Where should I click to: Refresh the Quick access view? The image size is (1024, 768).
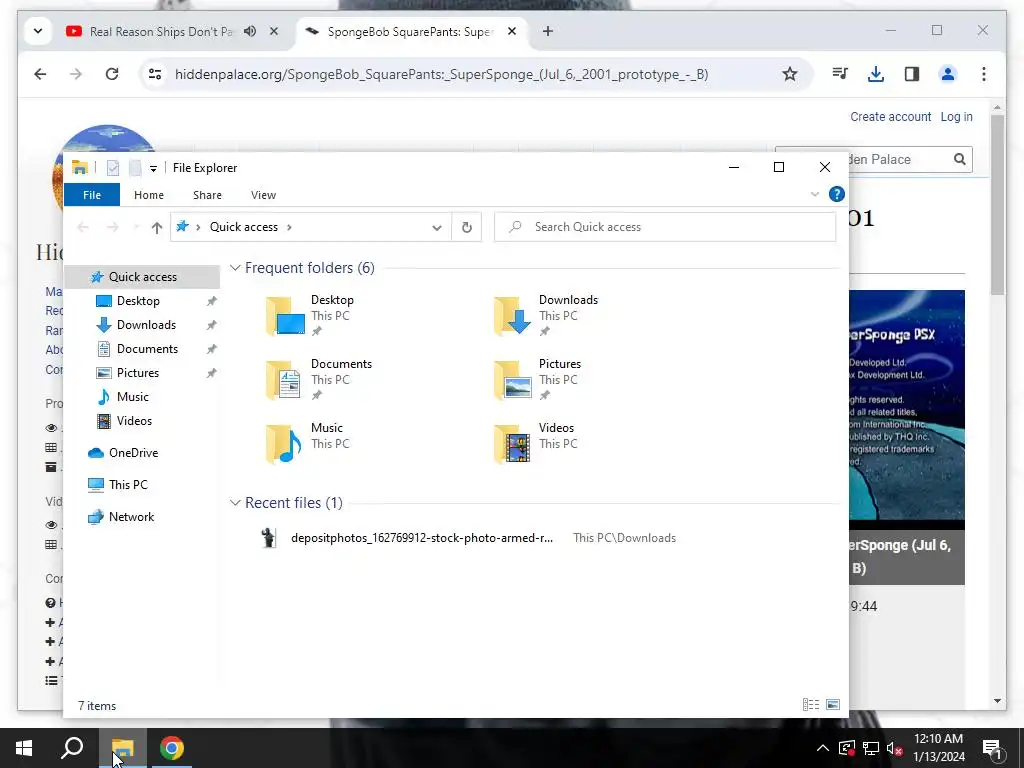tap(466, 227)
